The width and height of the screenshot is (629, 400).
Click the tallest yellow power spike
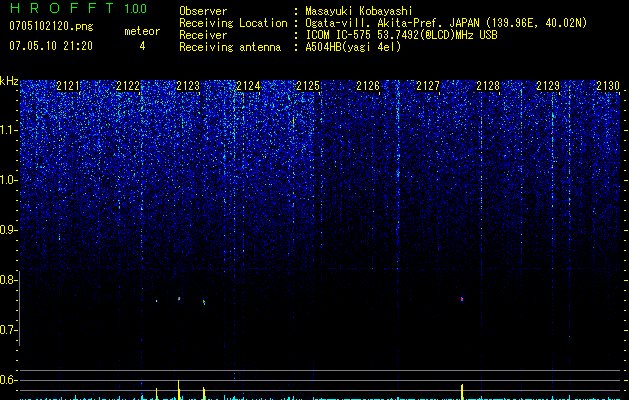tap(179, 390)
